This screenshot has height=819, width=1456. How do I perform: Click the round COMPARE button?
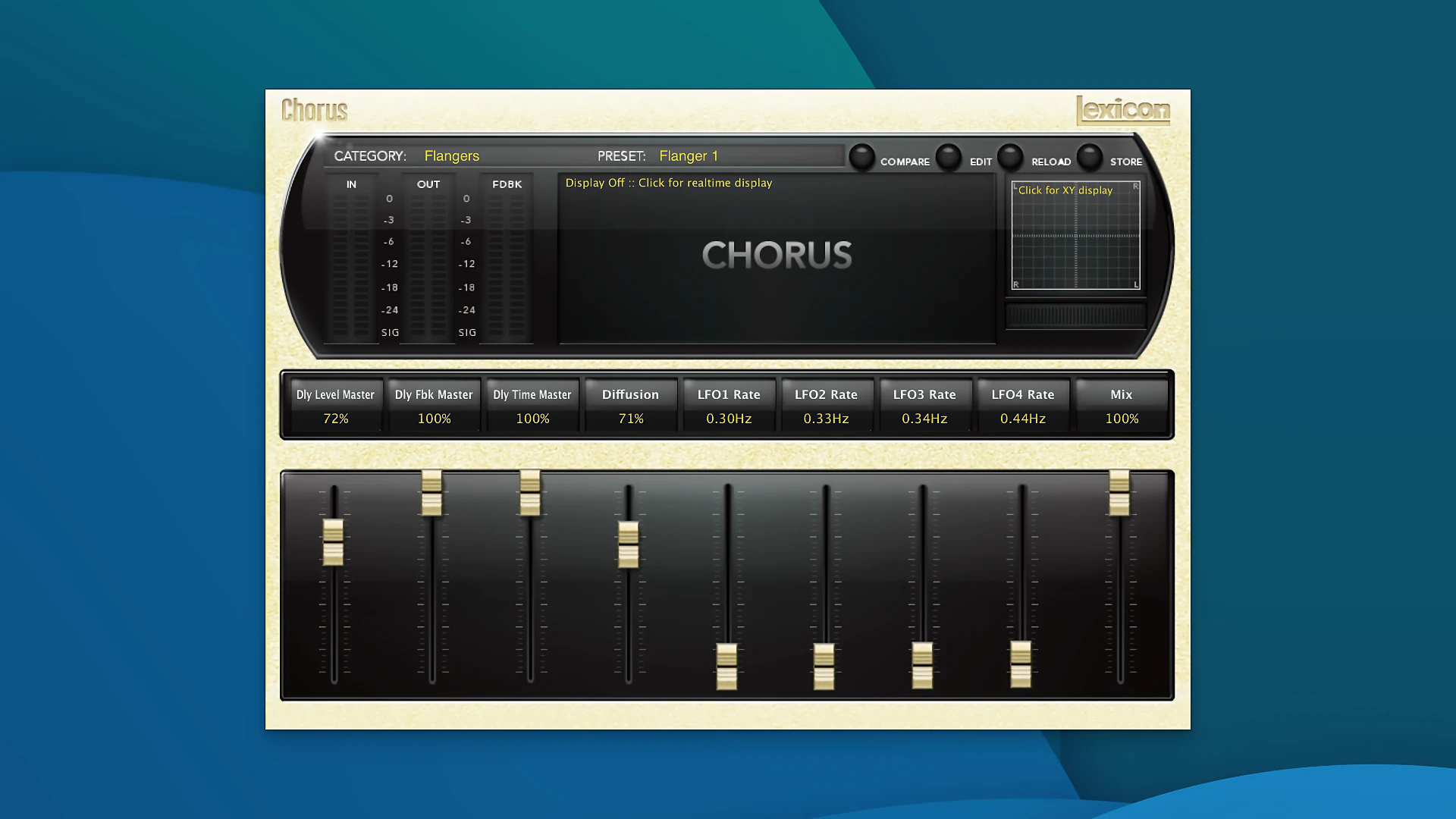point(861,157)
